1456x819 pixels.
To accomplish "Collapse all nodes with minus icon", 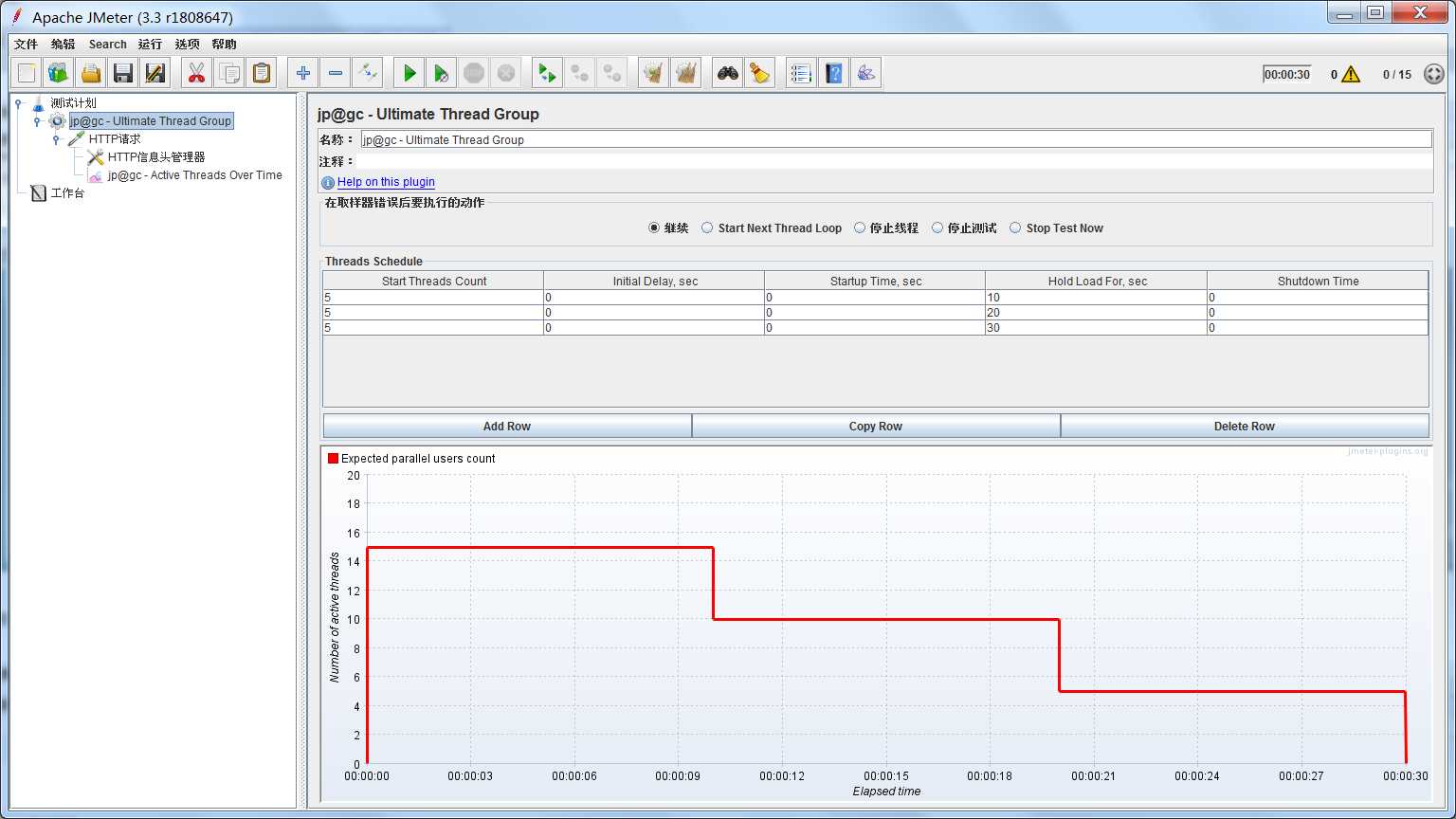I will tap(336, 73).
